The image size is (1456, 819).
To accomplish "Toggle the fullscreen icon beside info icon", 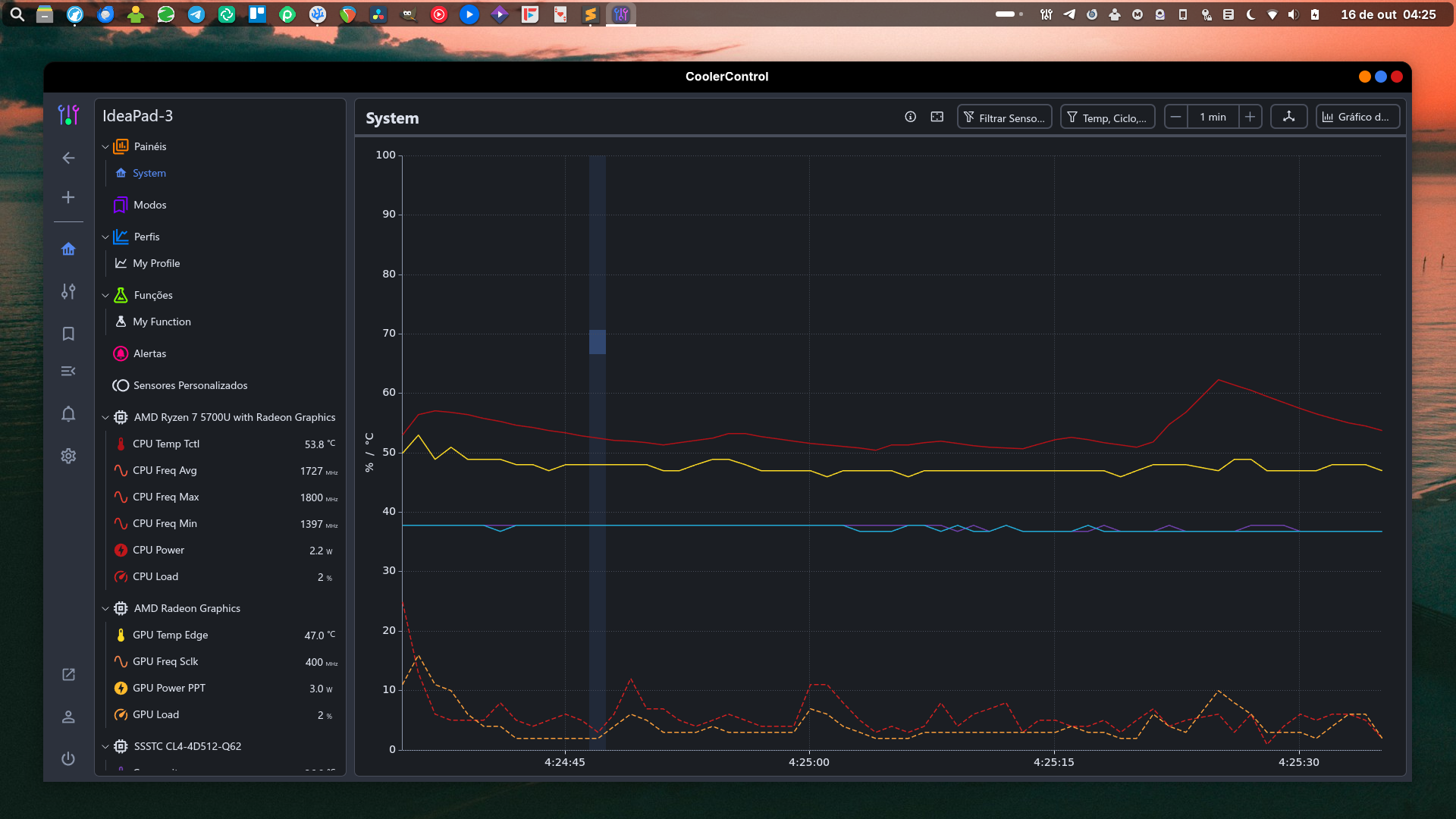I will click(937, 117).
